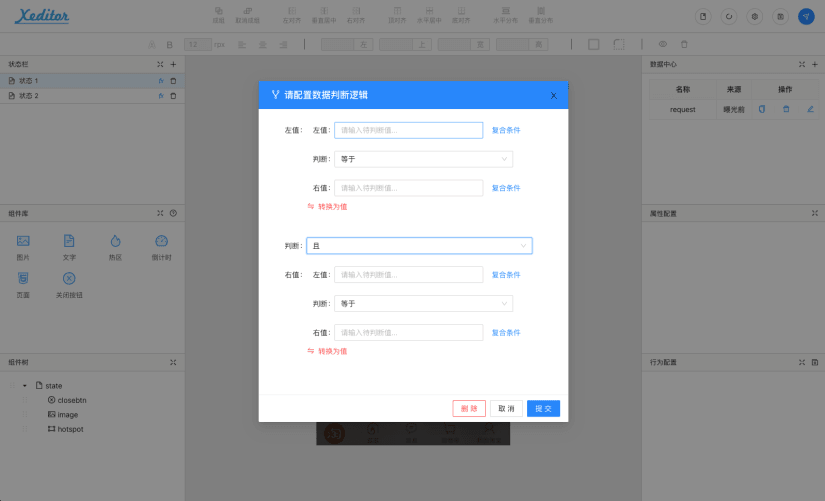Select the 页面 page component
The width and height of the screenshot is (825, 501).
23,285
